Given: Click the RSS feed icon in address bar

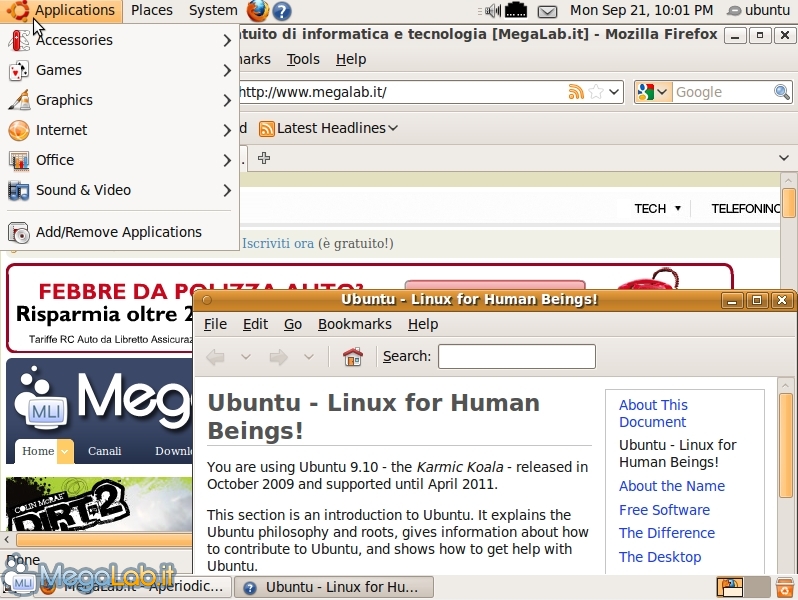Looking at the screenshot, I should [576, 92].
